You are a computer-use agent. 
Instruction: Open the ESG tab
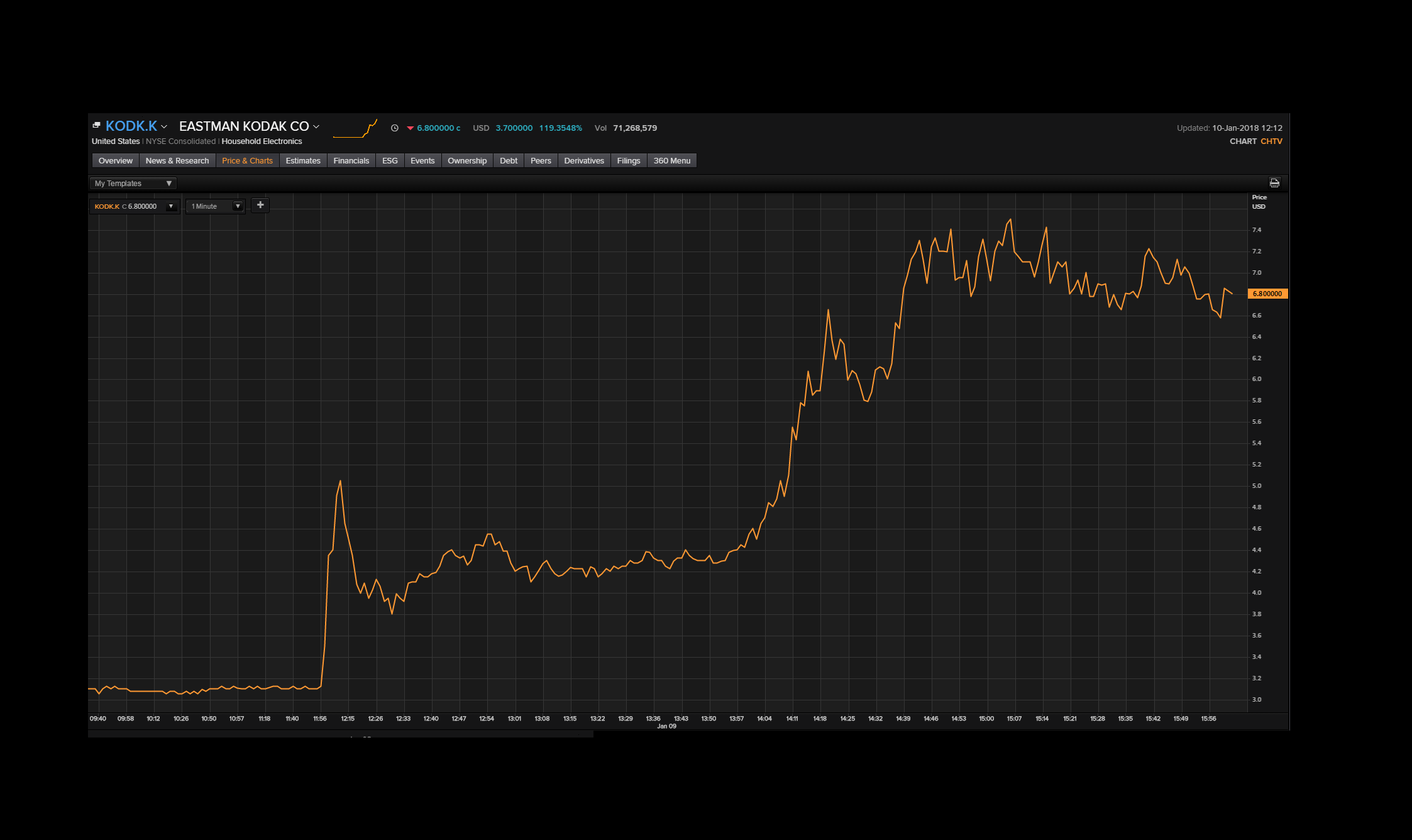(390, 160)
